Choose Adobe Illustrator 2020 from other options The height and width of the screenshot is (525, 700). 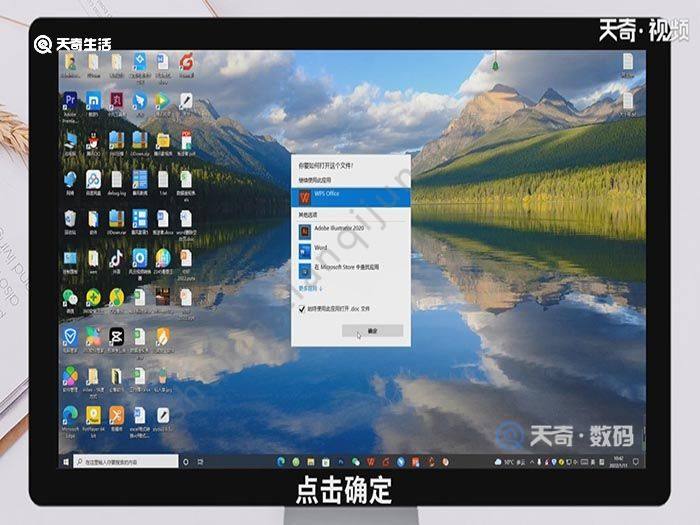tap(350, 232)
